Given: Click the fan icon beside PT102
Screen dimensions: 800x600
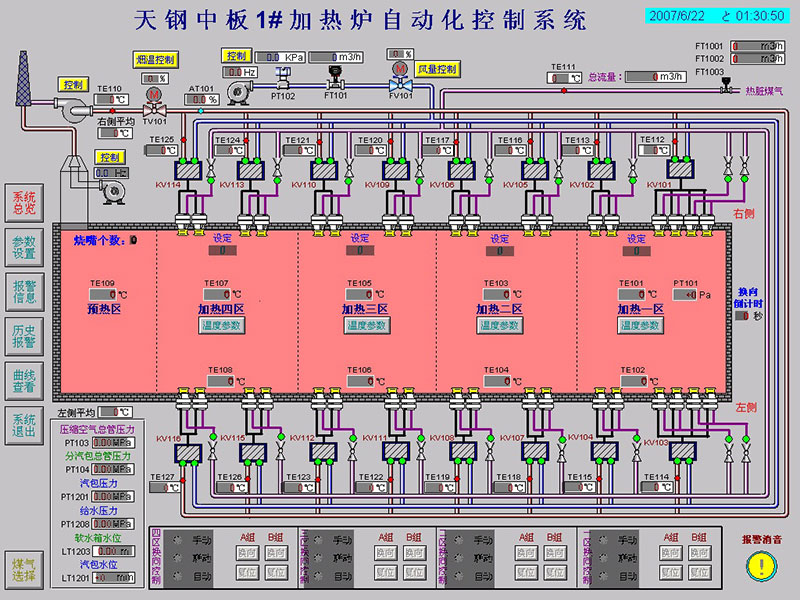Looking at the screenshot, I should pyautogui.click(x=239, y=90).
